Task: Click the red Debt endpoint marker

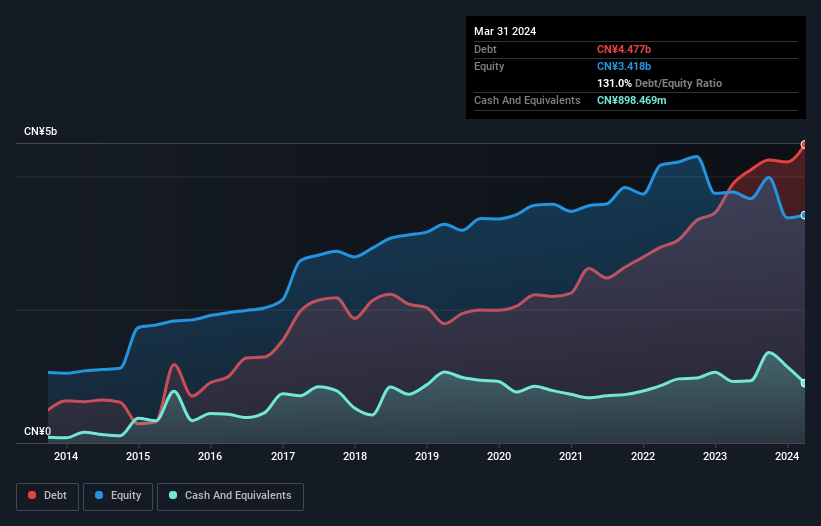Action: (x=805, y=144)
